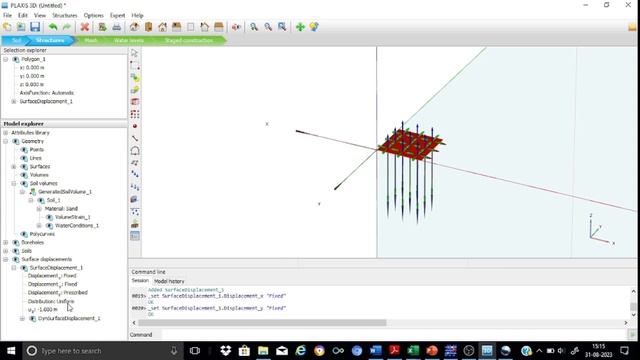Click the New project icon
This screenshot has width=640, height=360.
coord(7,27)
